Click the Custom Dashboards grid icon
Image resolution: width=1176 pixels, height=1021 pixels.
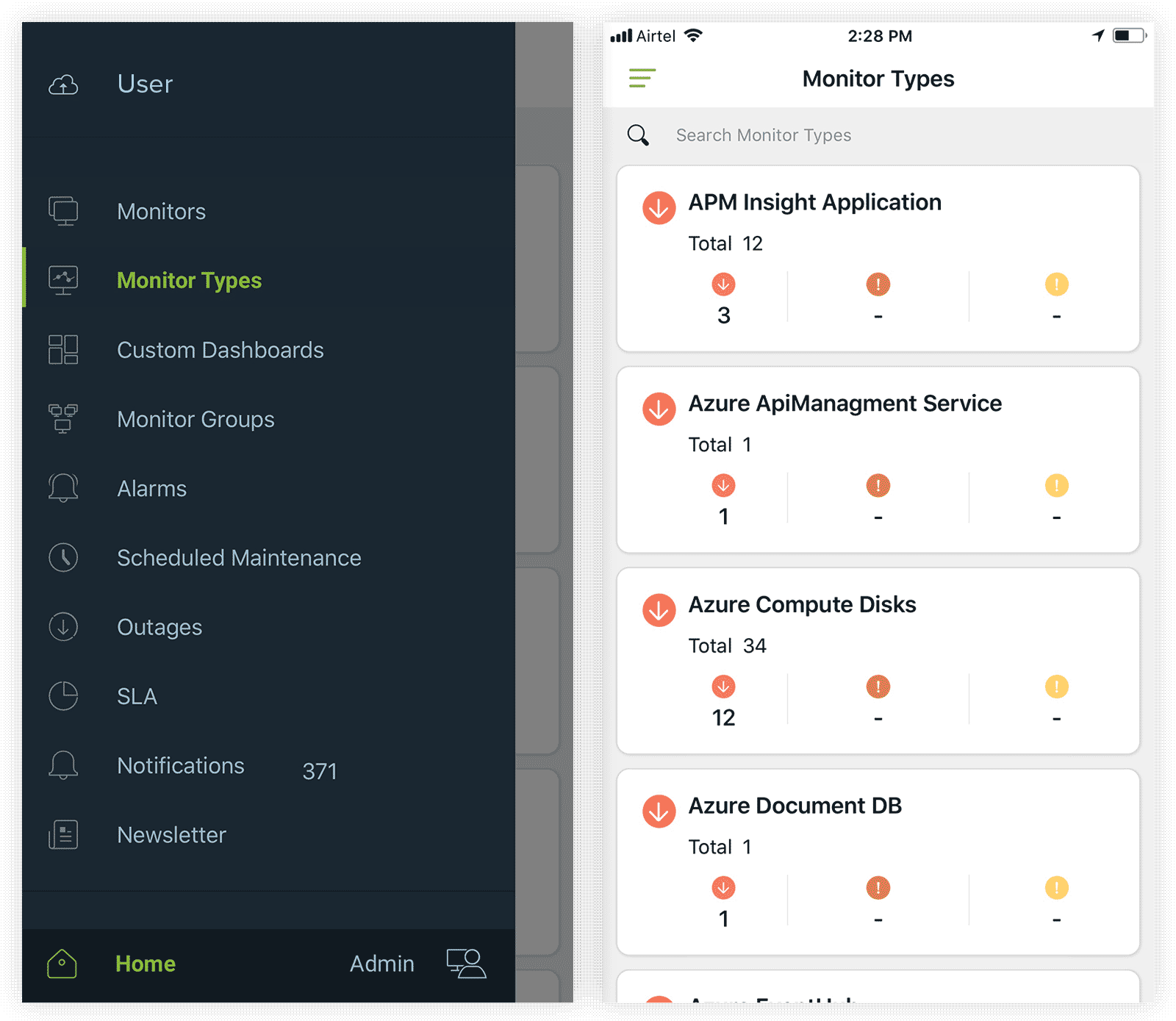[x=63, y=350]
